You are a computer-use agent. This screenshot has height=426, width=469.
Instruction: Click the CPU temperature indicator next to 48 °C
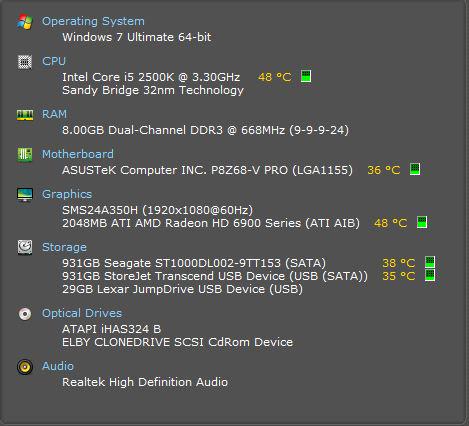306,76
